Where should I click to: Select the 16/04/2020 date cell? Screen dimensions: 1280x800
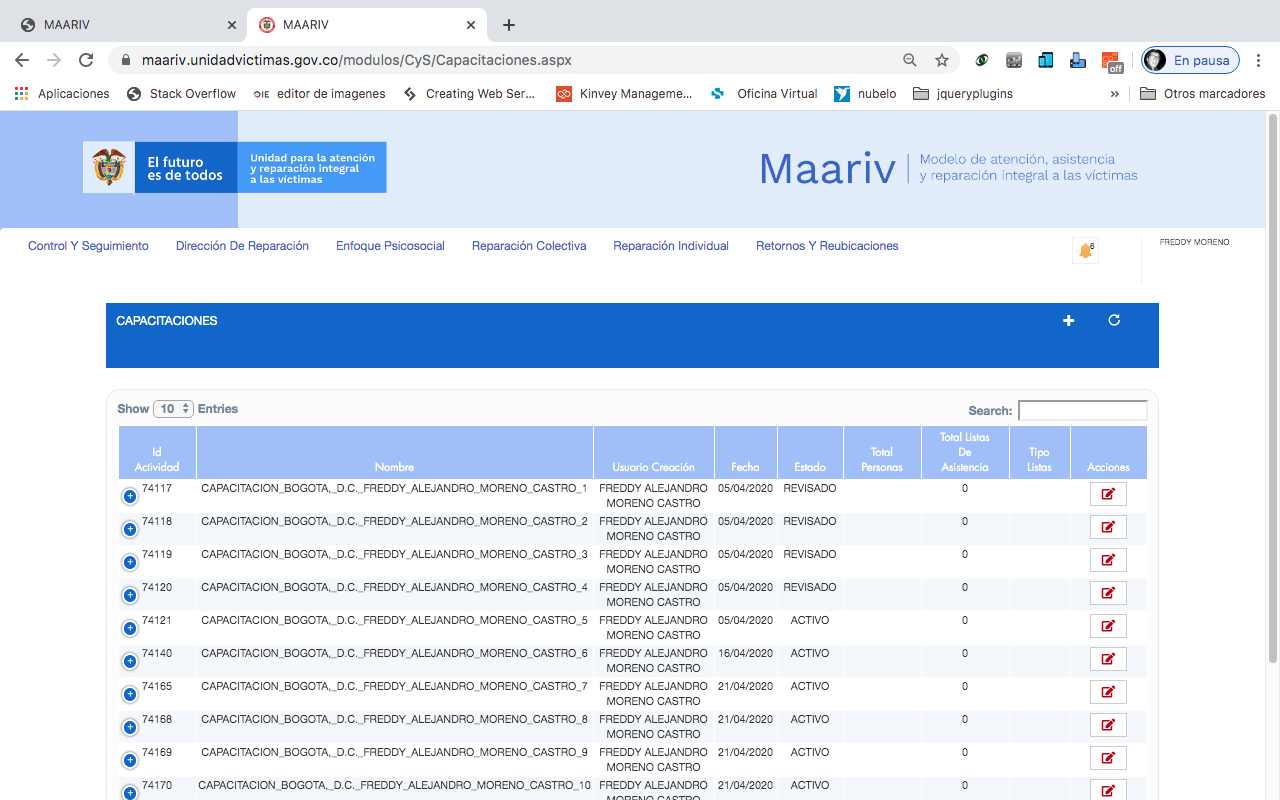(x=745, y=653)
